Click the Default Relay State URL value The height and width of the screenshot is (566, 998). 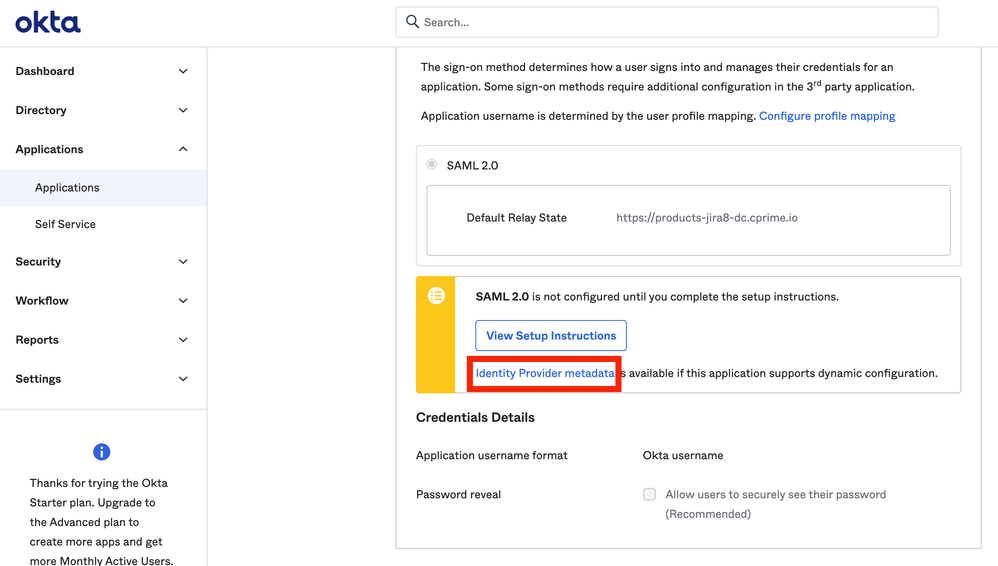(706, 218)
